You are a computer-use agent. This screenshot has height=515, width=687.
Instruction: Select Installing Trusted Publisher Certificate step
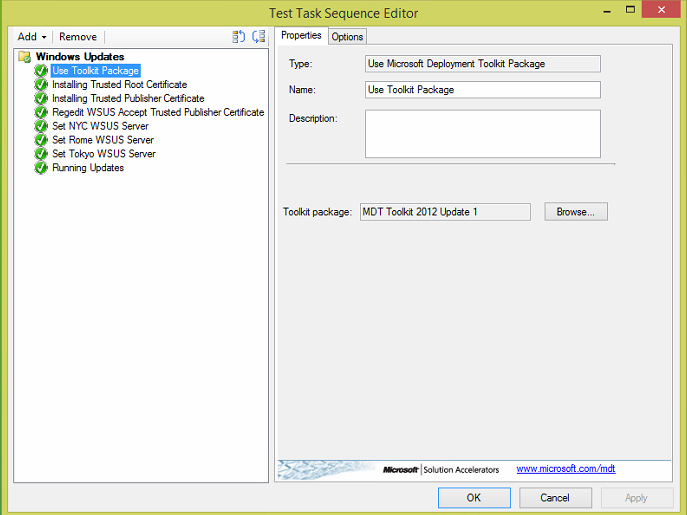[x=128, y=98]
